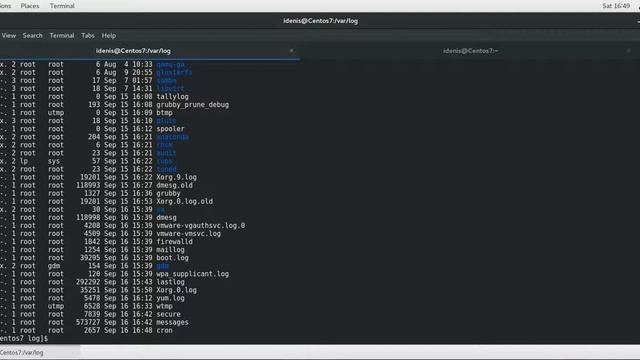640x360 pixels.
Task: Open the Terminal application menu in top bar
Action: click(62, 6)
